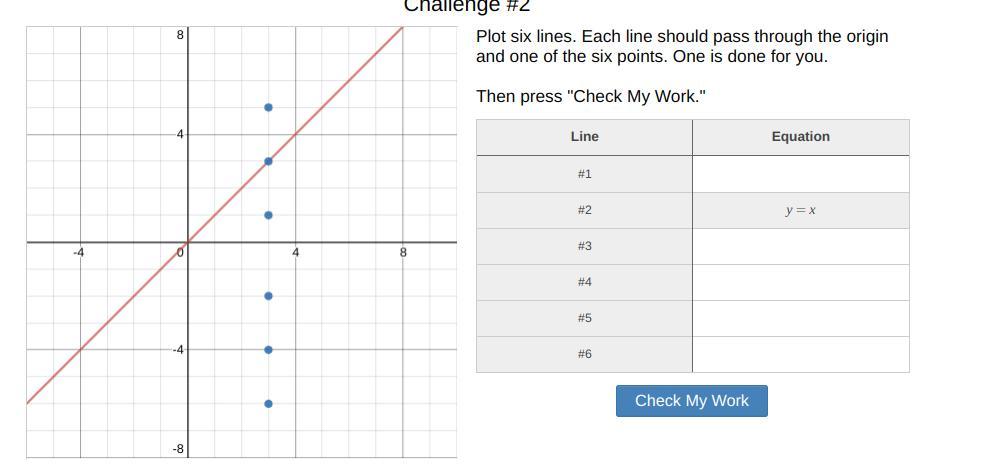The width and height of the screenshot is (1002, 468).
Task: Click the Equation cell for line #6
Action: coord(800,354)
